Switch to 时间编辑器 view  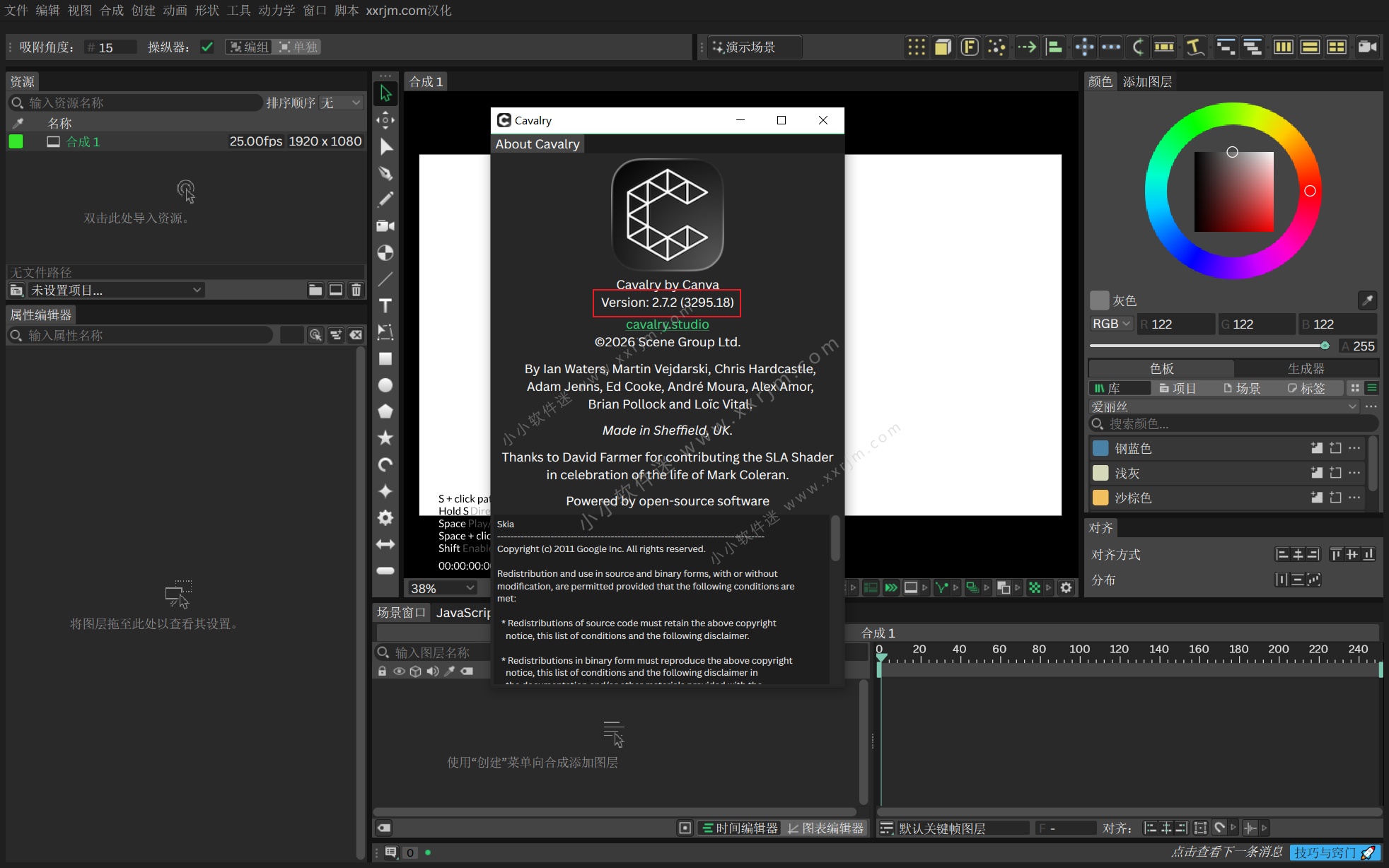click(x=739, y=828)
